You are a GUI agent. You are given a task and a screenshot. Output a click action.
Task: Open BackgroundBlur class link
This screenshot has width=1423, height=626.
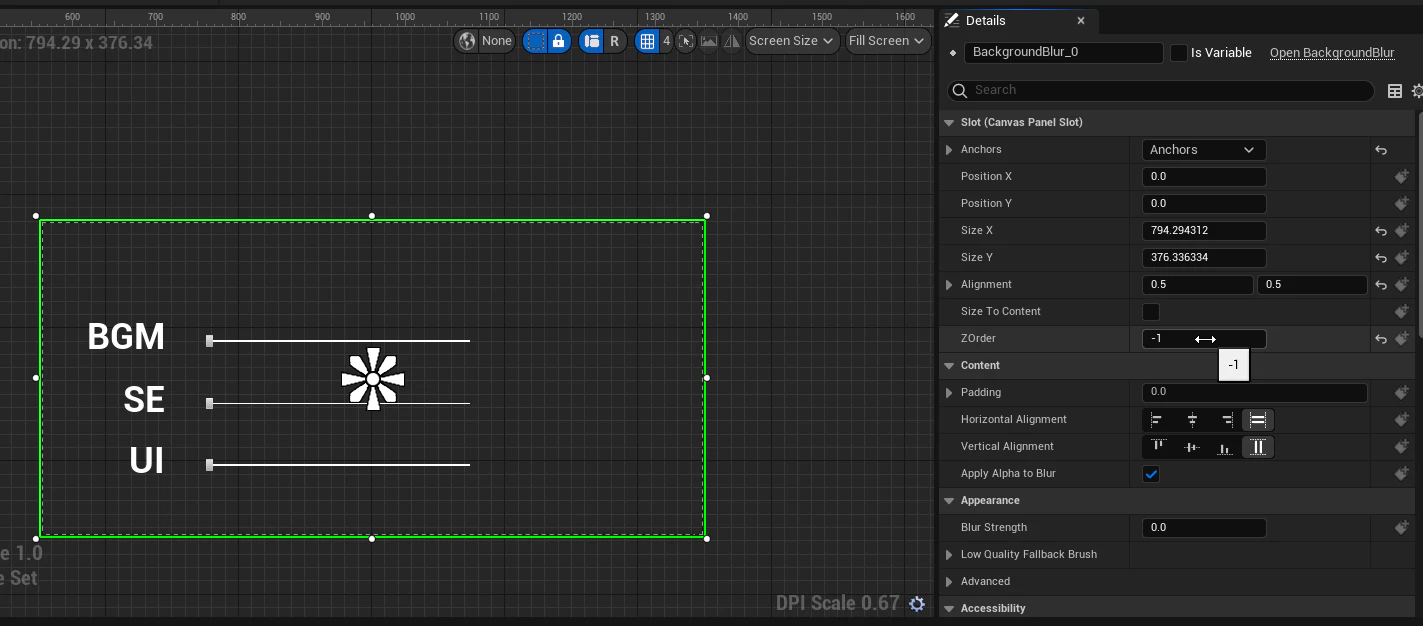[1332, 53]
